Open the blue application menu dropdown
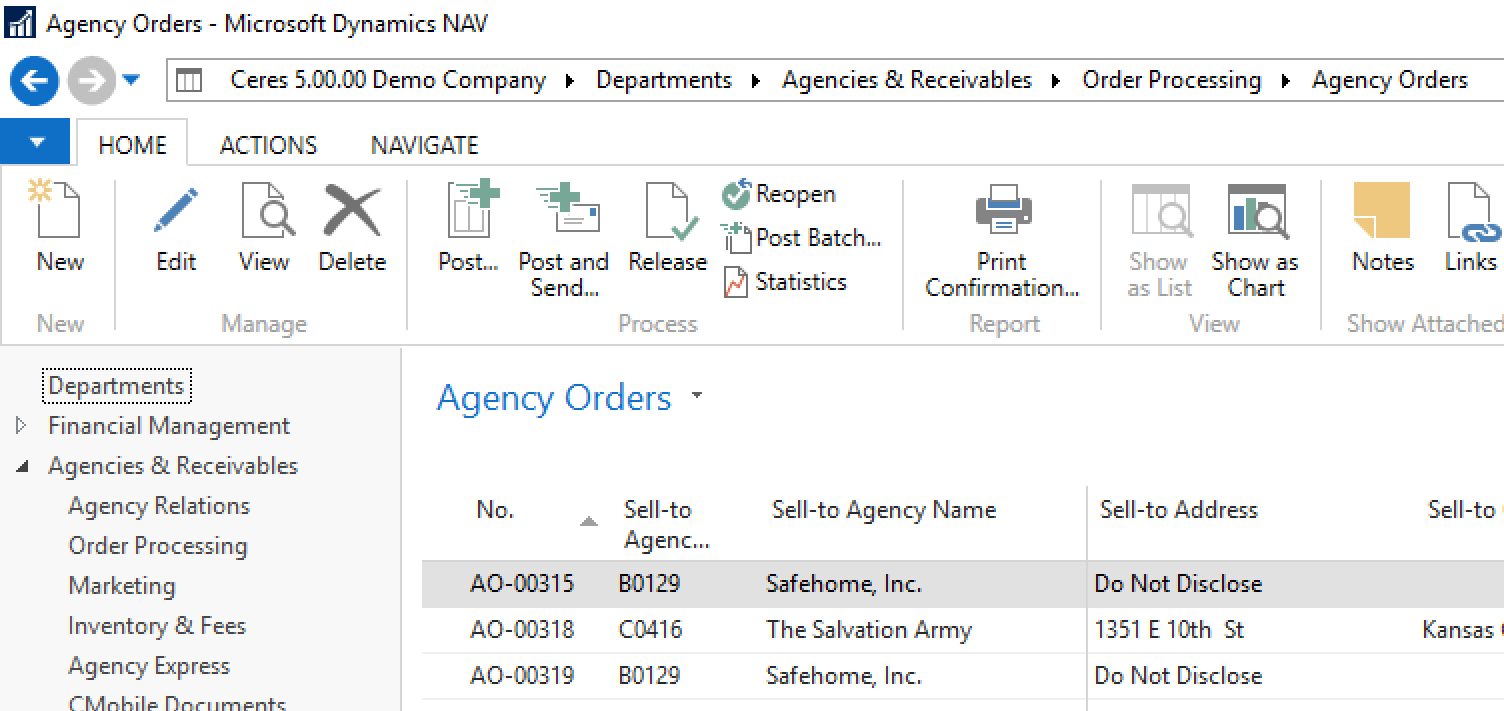This screenshot has width=1504, height=711. [x=36, y=143]
